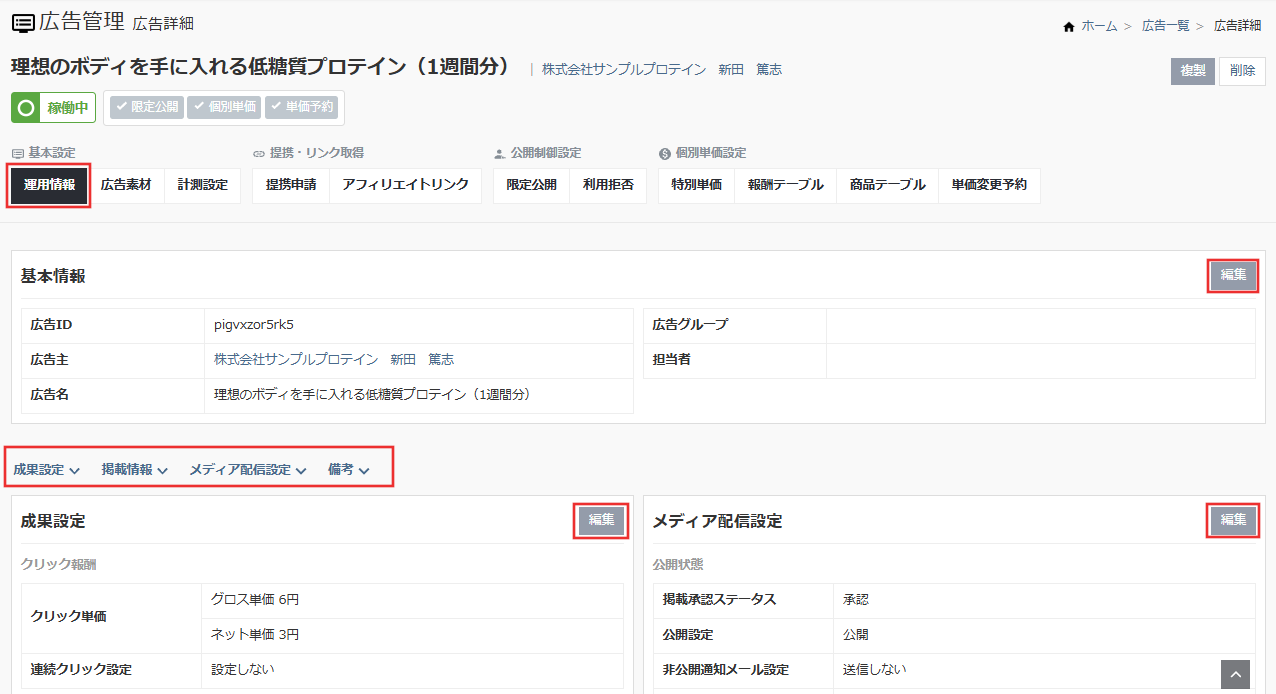Open the 限定公開 tab under 公開制御設定
This screenshot has height=694, width=1276.
pos(532,185)
